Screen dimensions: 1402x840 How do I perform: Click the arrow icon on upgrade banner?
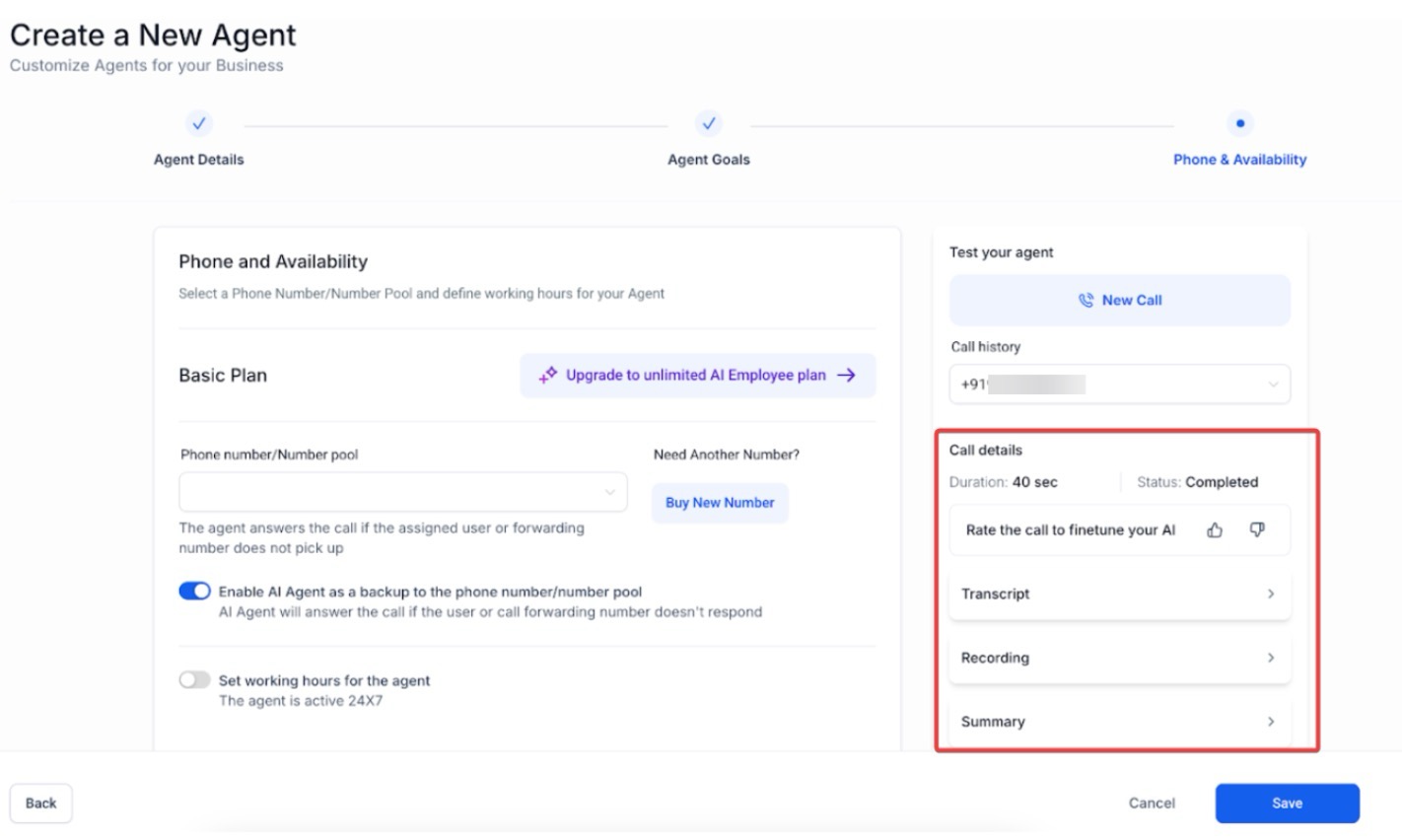[846, 375]
